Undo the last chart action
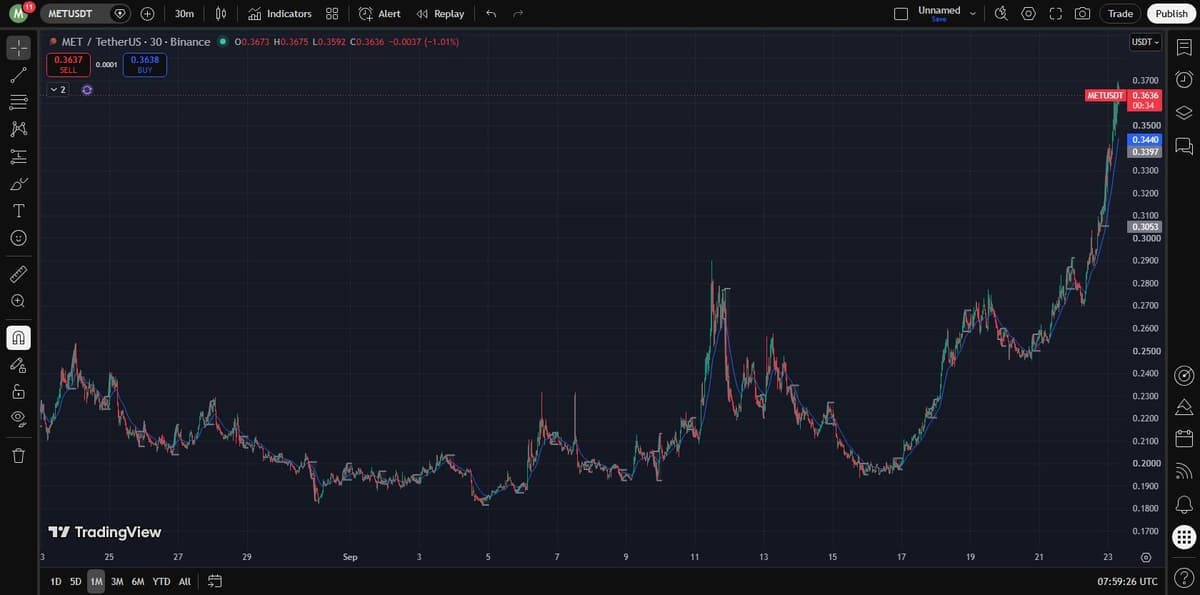 click(490, 14)
